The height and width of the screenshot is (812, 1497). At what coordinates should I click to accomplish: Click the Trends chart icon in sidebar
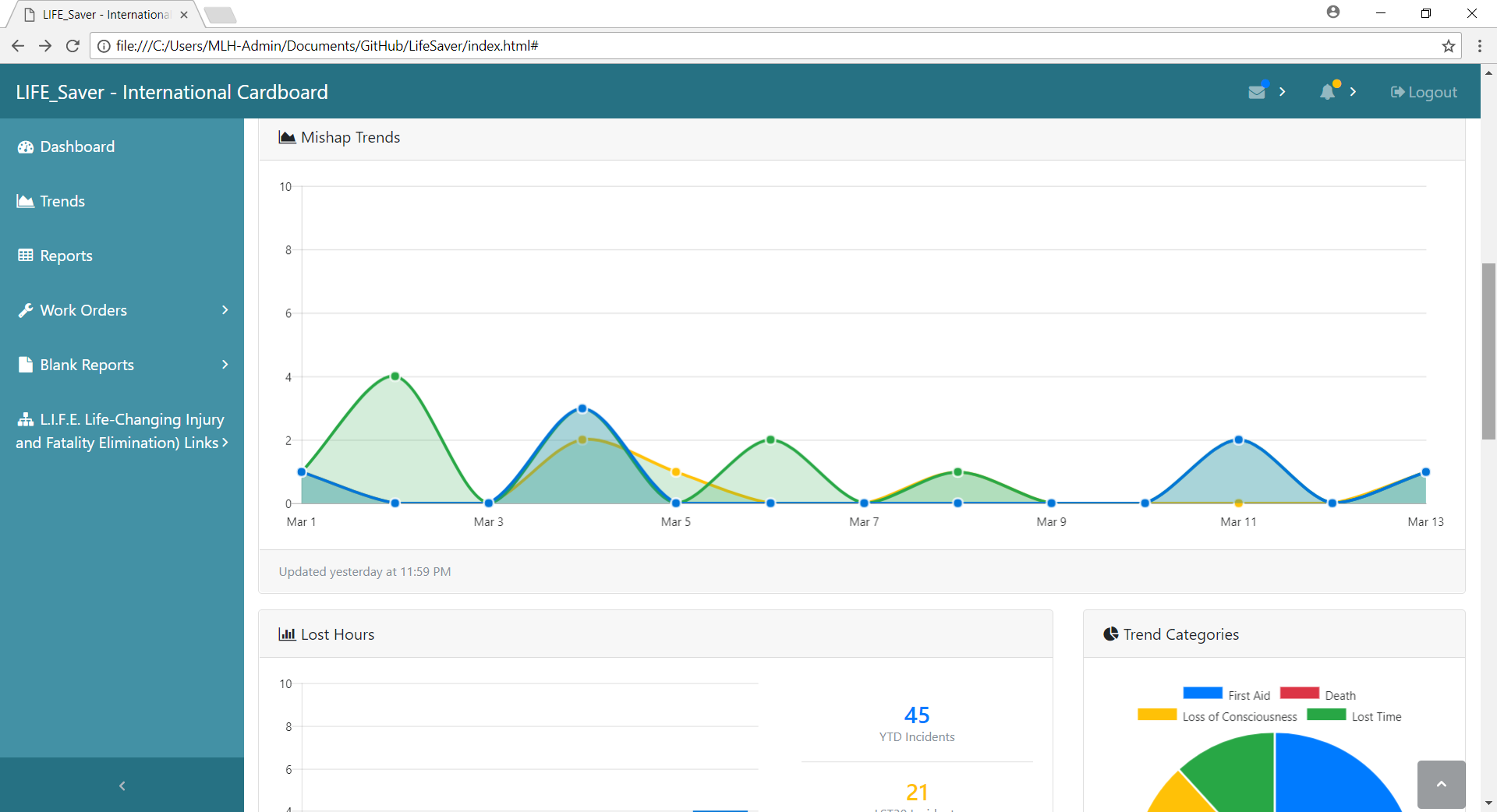point(26,201)
